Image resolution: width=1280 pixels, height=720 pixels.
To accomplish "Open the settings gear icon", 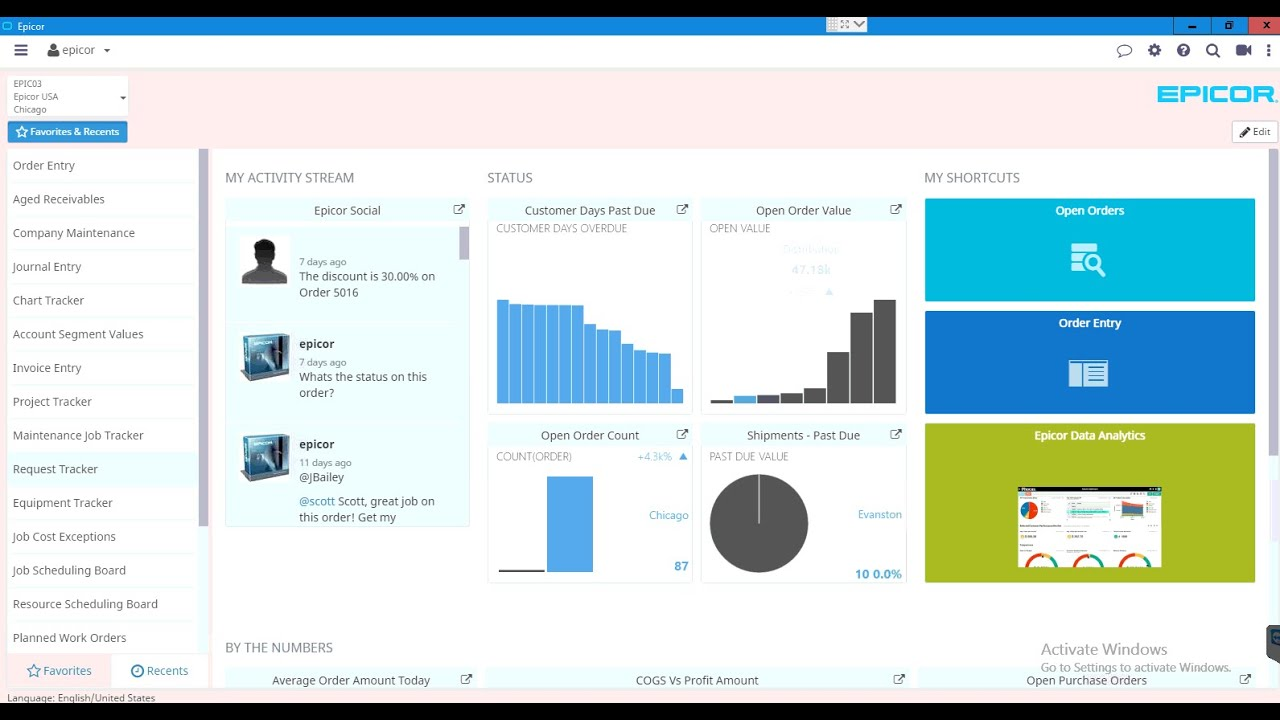I will coord(1154,50).
